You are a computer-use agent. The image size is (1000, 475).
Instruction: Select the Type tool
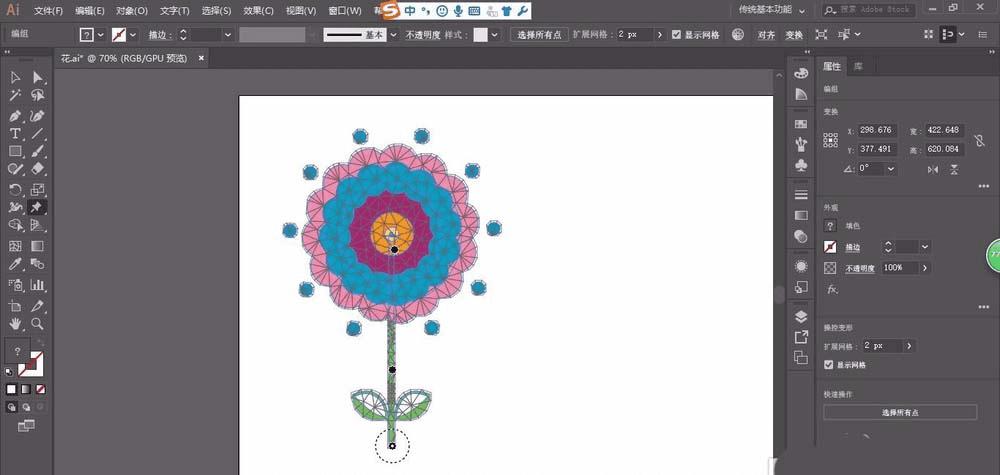(x=16, y=133)
